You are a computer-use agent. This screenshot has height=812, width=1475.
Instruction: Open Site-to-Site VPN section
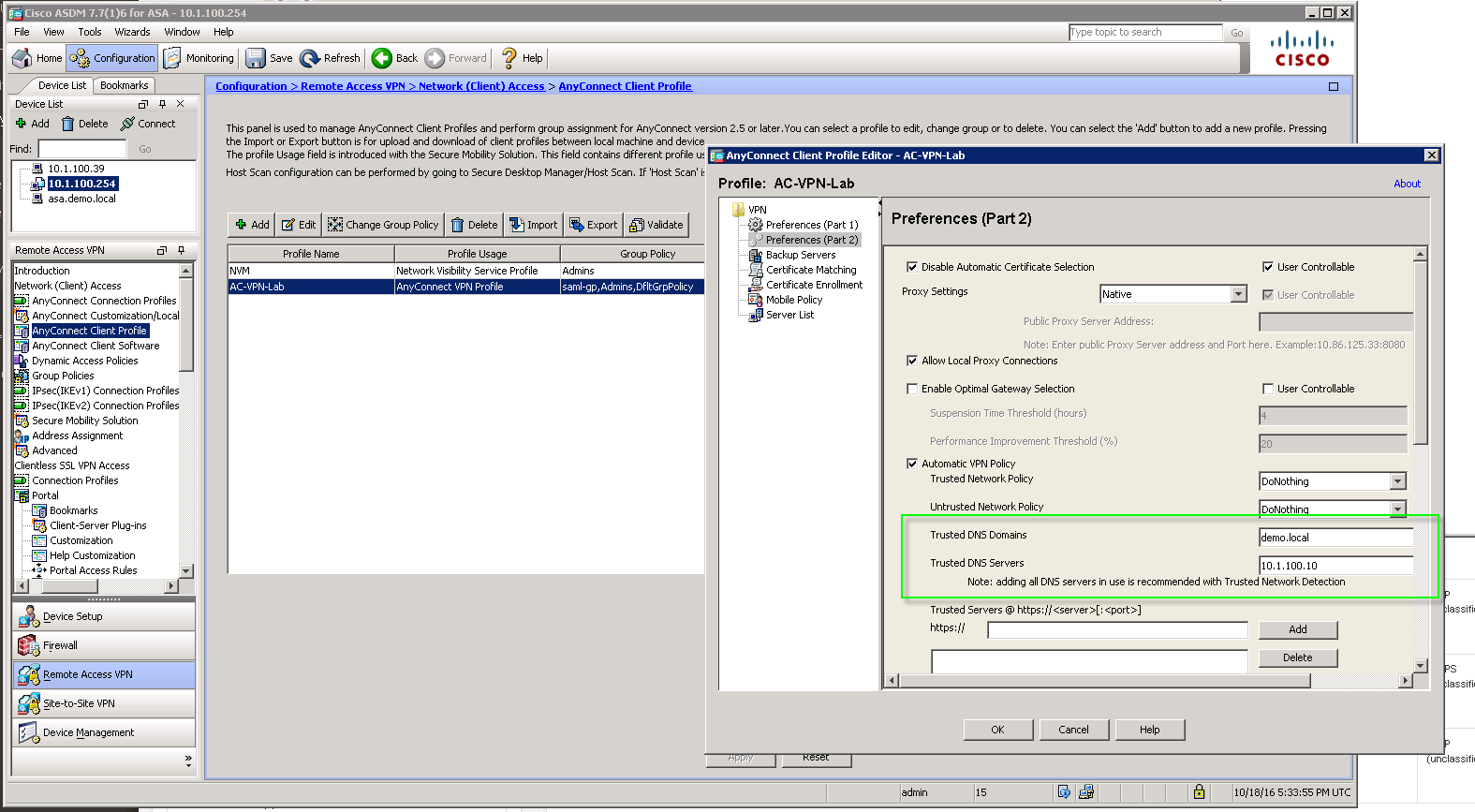104,703
